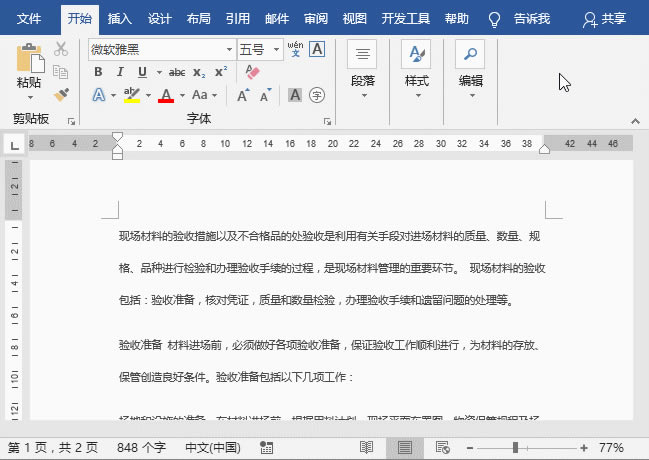Toggle Bold formatting

pyautogui.click(x=98, y=72)
